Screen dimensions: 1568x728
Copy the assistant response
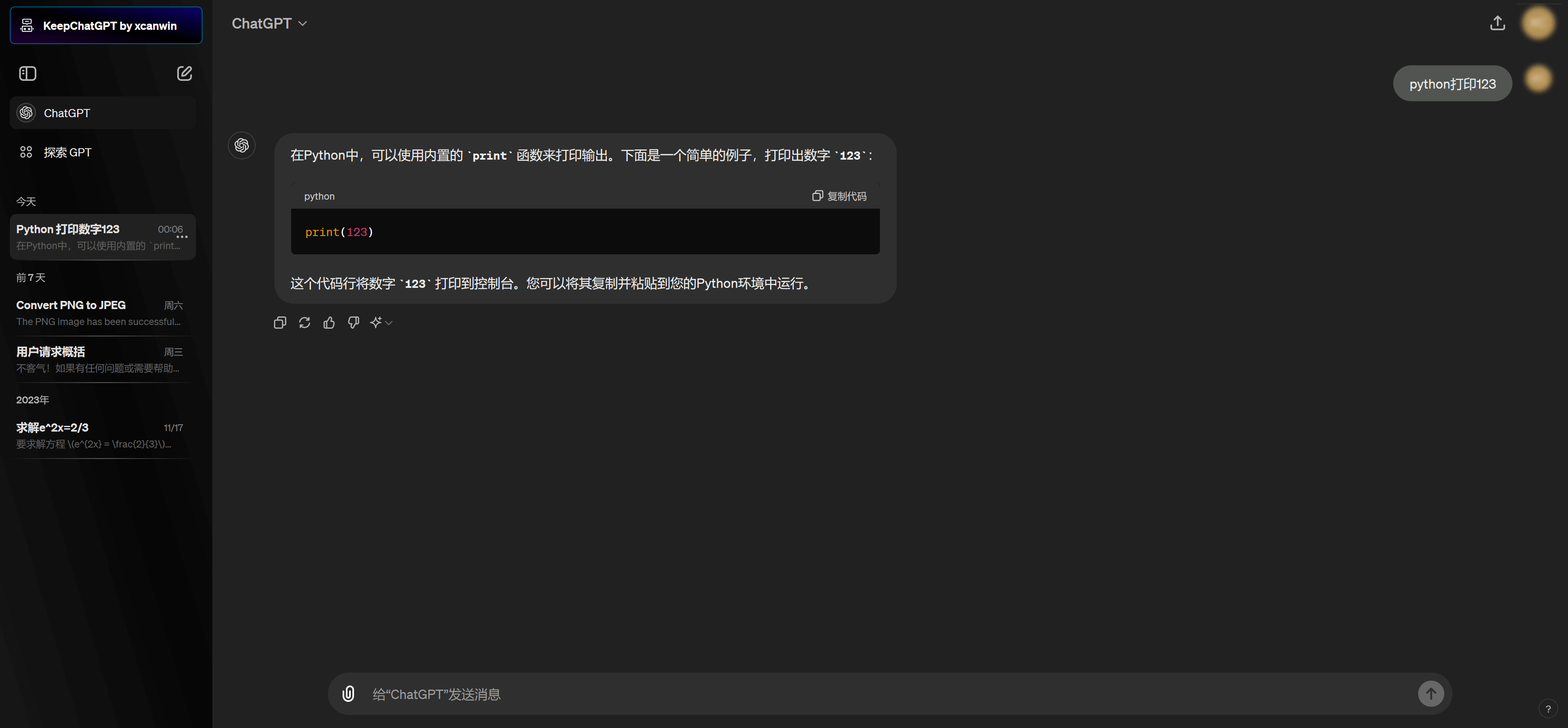[x=280, y=323]
